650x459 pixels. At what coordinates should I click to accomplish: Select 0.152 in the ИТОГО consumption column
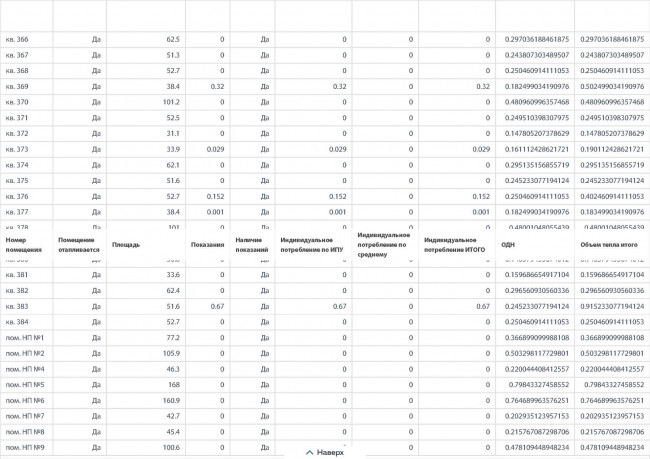coord(481,197)
